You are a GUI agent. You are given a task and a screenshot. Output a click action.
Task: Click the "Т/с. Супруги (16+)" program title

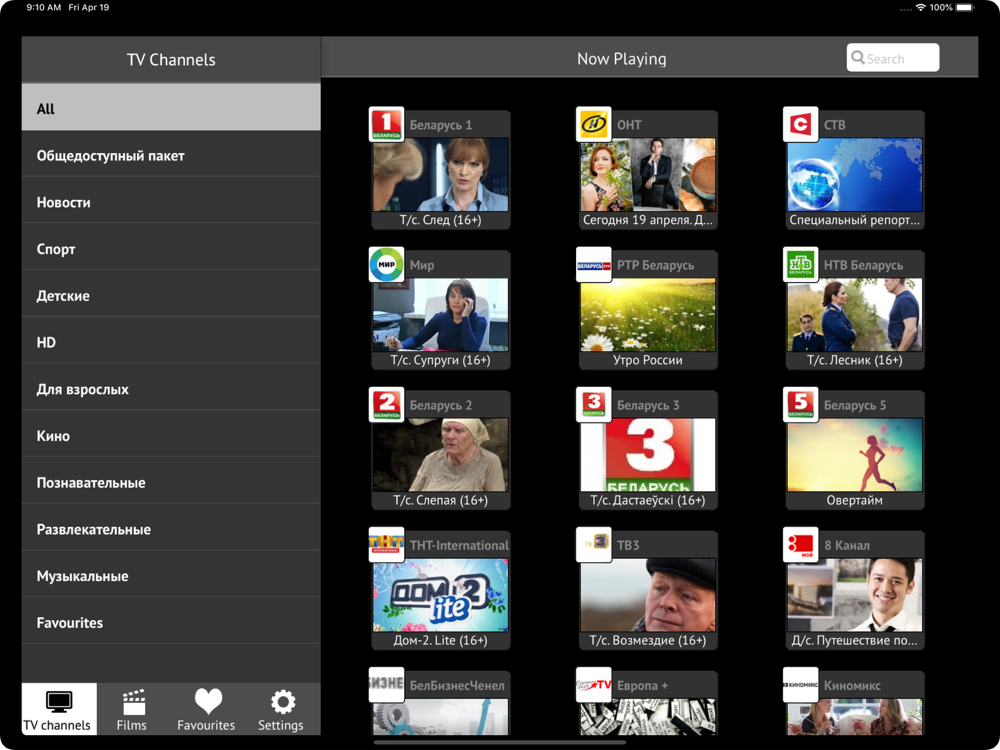point(441,360)
